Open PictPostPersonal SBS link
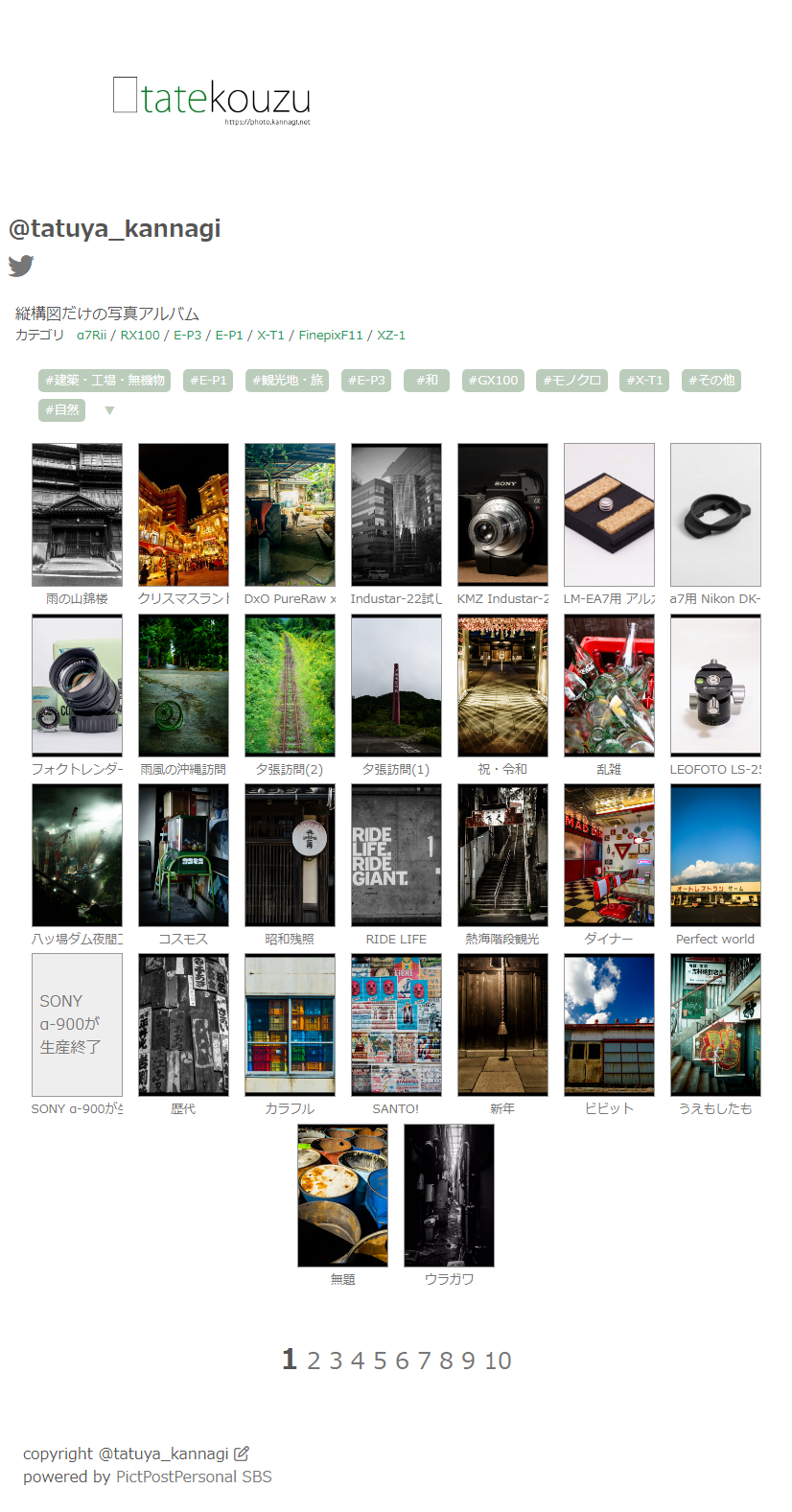The height and width of the screenshot is (1512, 792). coord(194,1477)
